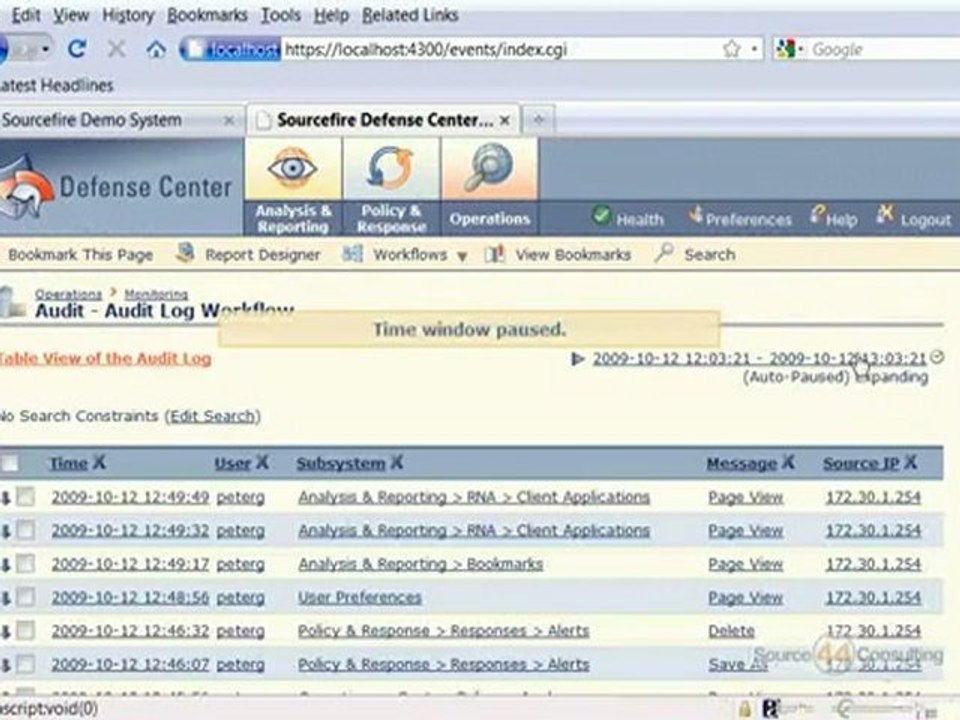This screenshot has width=960, height=720.
Task: Check the 12:49:49 row checkbox
Action: [x=26, y=497]
